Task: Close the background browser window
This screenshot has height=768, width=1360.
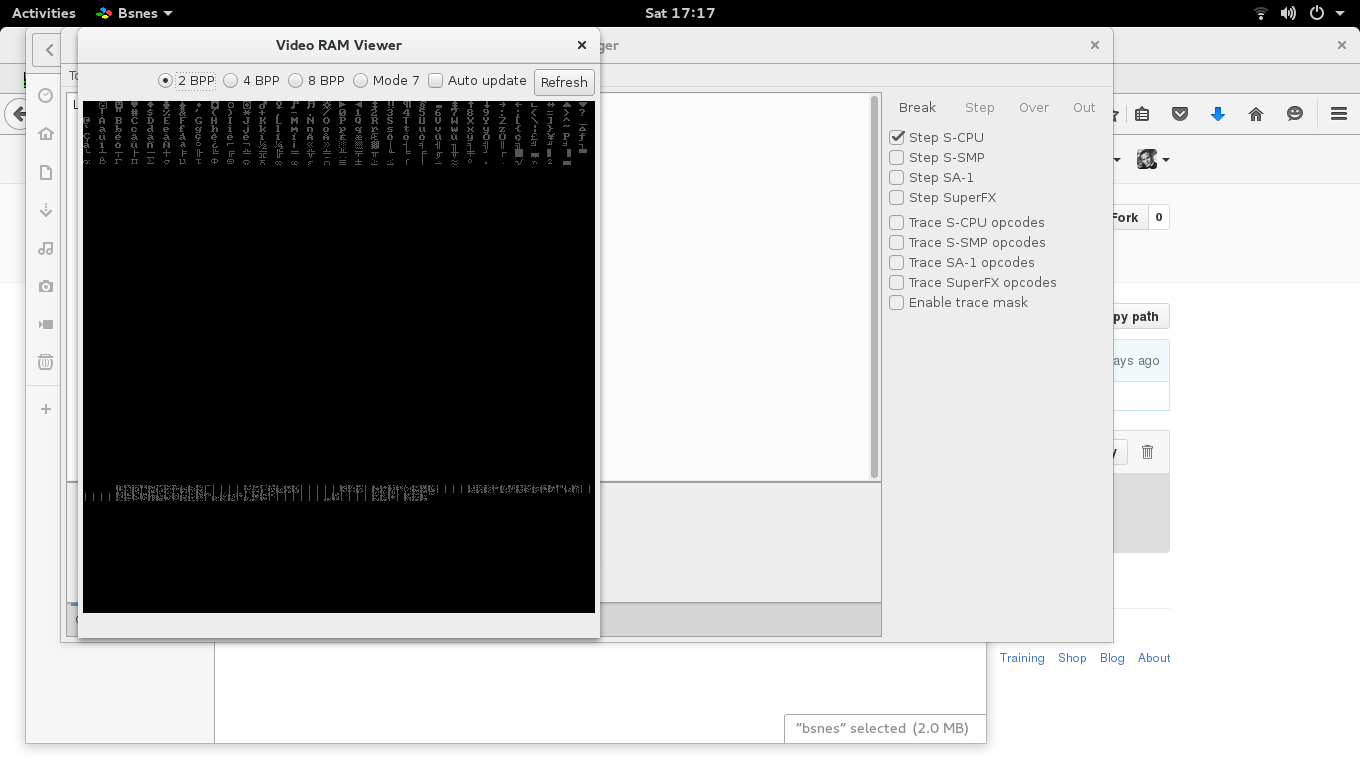Action: pos(1342,45)
